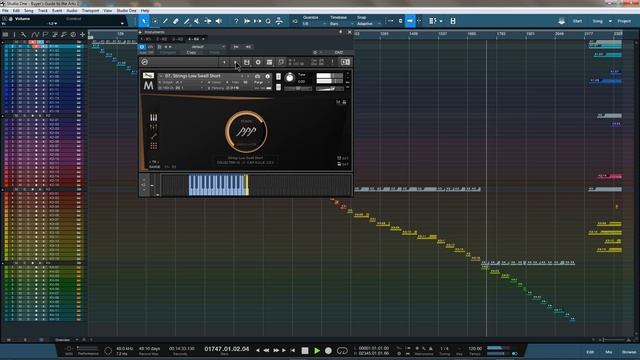Expand the Song dropdown arrow

pyautogui.click(x=610, y=21)
